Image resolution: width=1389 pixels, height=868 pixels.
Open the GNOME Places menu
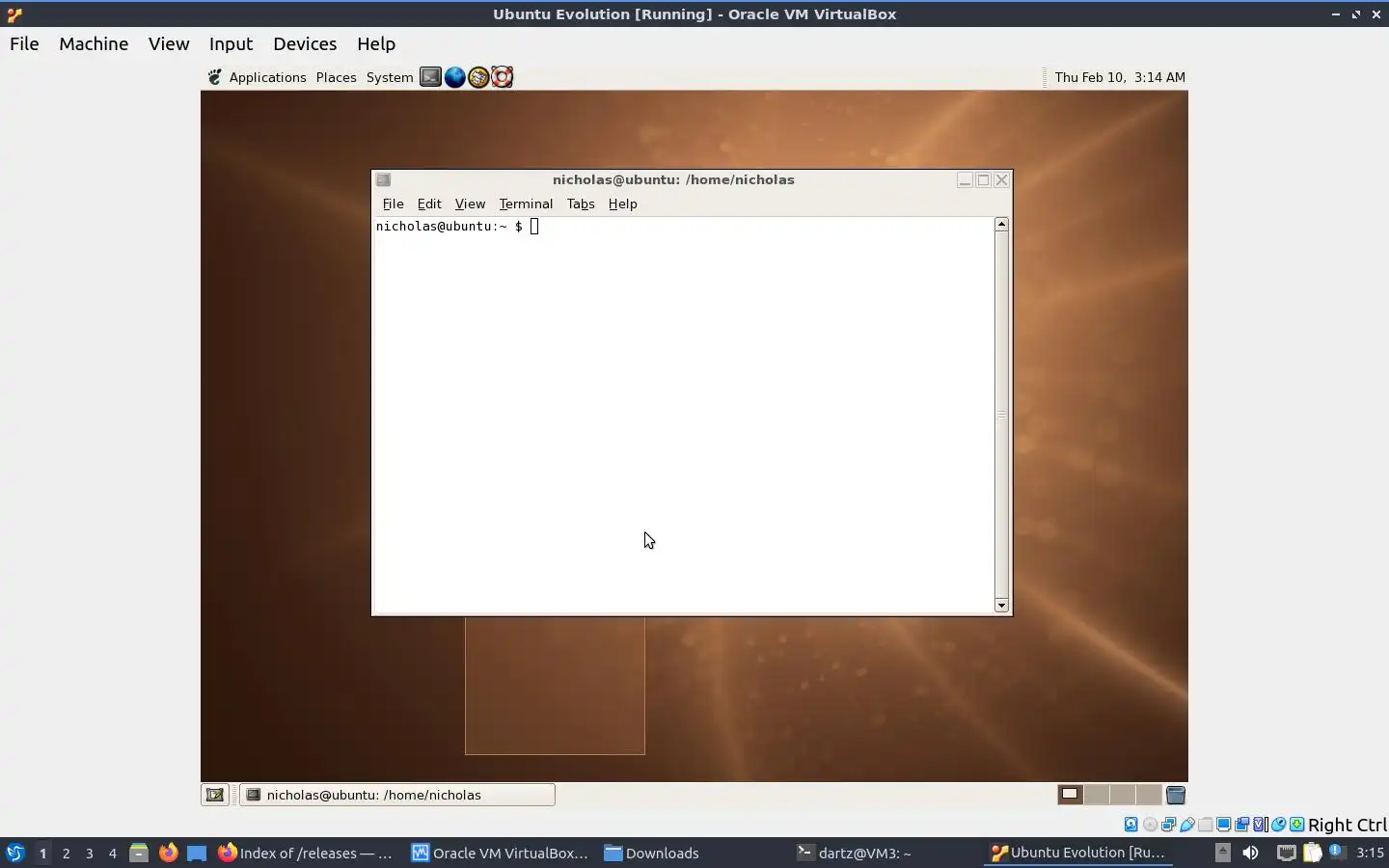336,77
